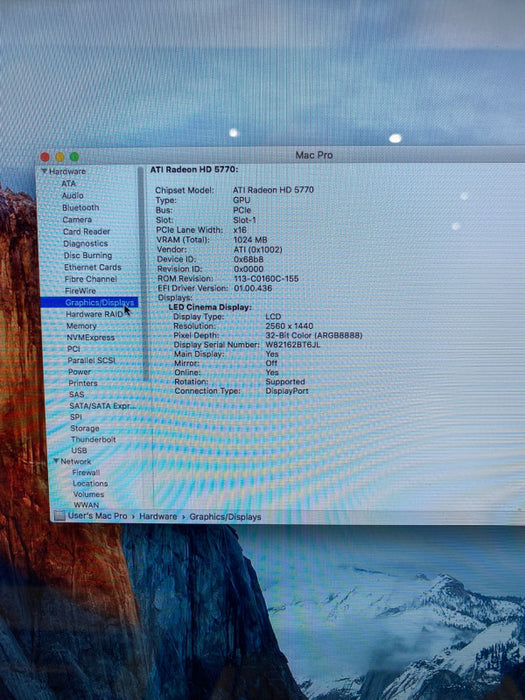The width and height of the screenshot is (525, 700).
Task: Open SATA/SATA Express entry
Action: pyautogui.click(x=102, y=406)
